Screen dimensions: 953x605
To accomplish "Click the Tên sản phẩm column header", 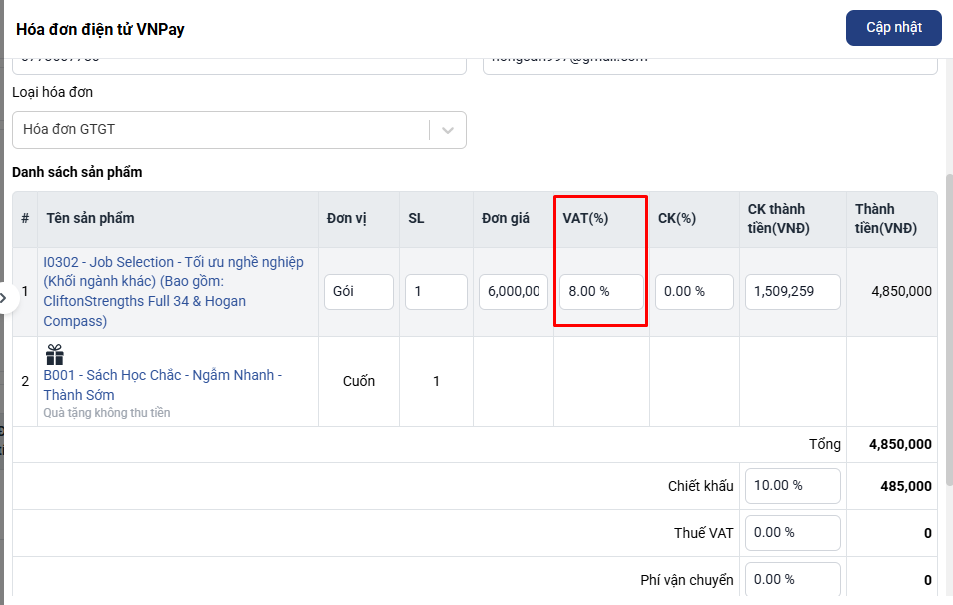I will point(90,218).
